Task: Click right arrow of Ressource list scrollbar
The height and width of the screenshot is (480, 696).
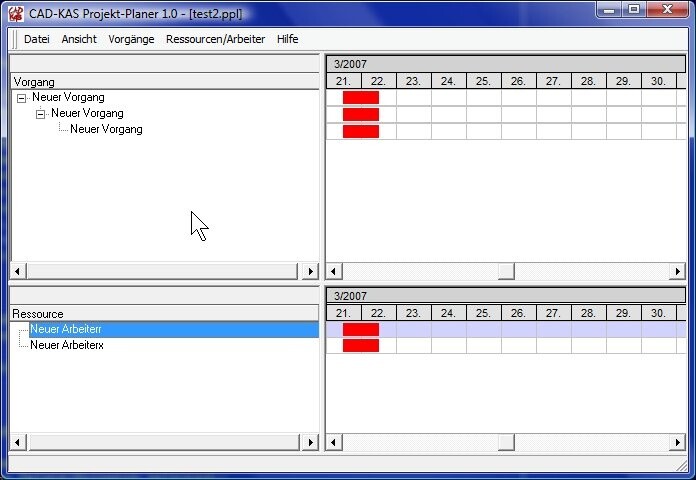Action: pos(310,442)
